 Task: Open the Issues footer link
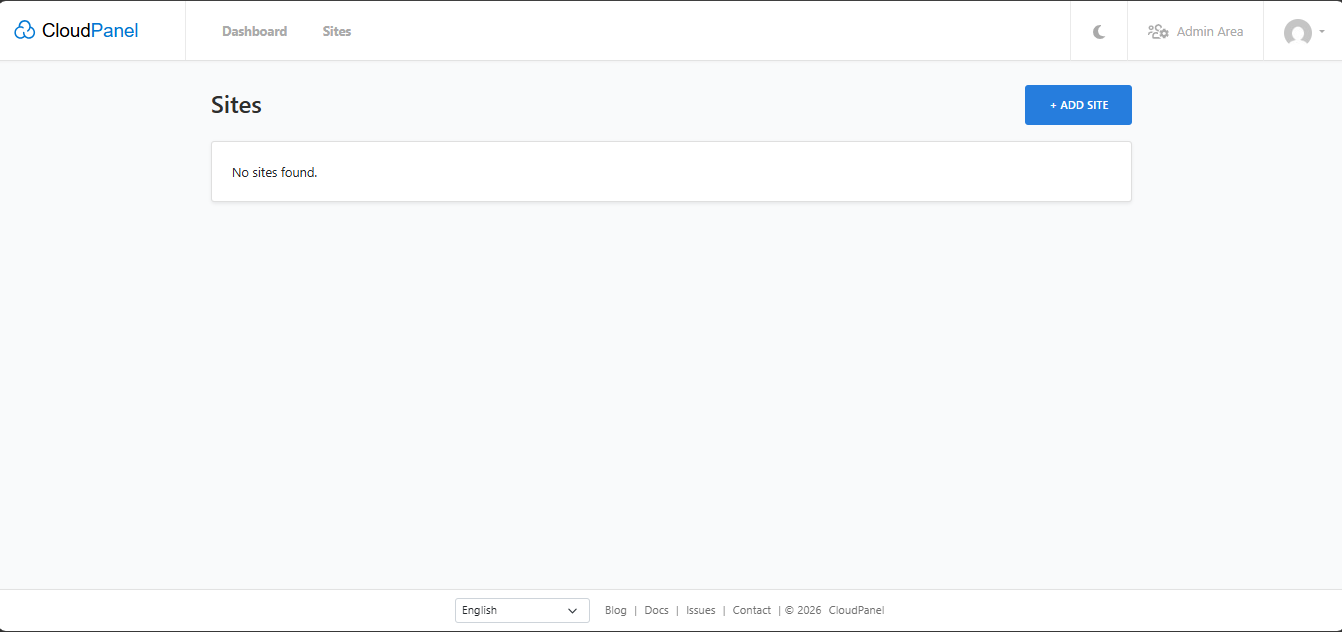[x=700, y=610]
